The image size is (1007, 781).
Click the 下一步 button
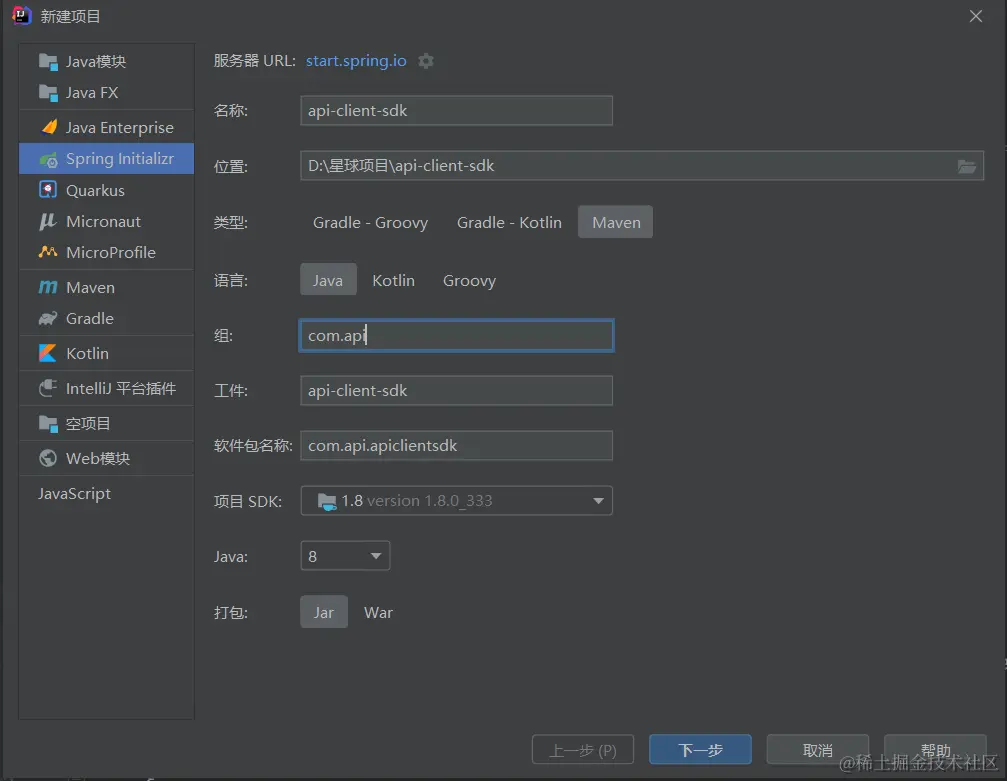(700, 750)
